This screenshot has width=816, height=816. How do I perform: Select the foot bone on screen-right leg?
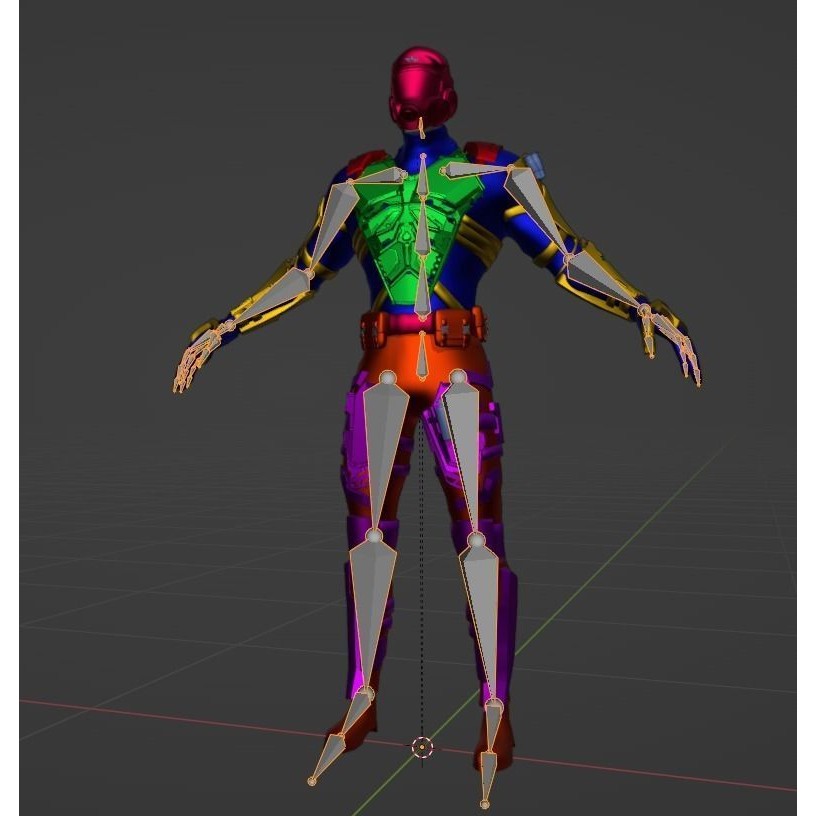pyautogui.click(x=491, y=729)
